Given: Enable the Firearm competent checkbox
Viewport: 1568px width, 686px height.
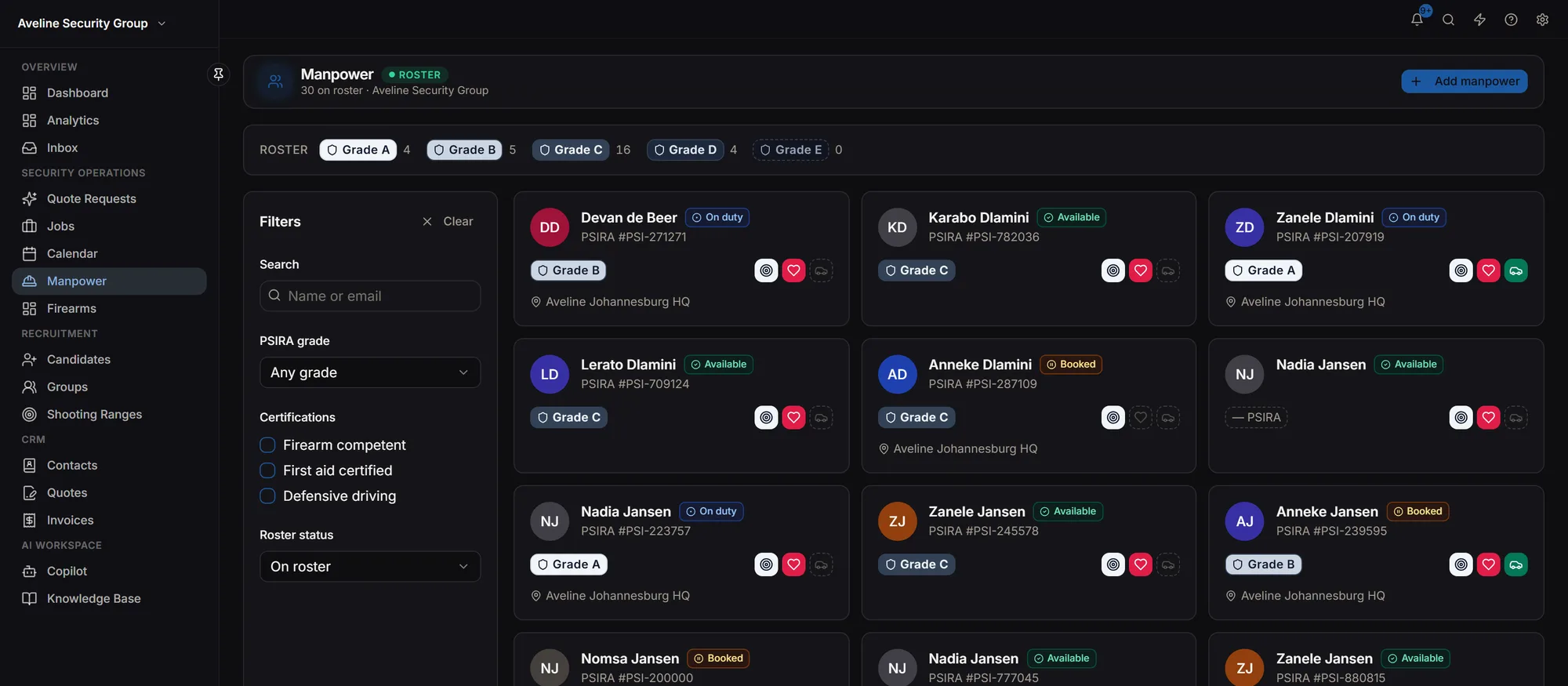Looking at the screenshot, I should pyautogui.click(x=267, y=445).
